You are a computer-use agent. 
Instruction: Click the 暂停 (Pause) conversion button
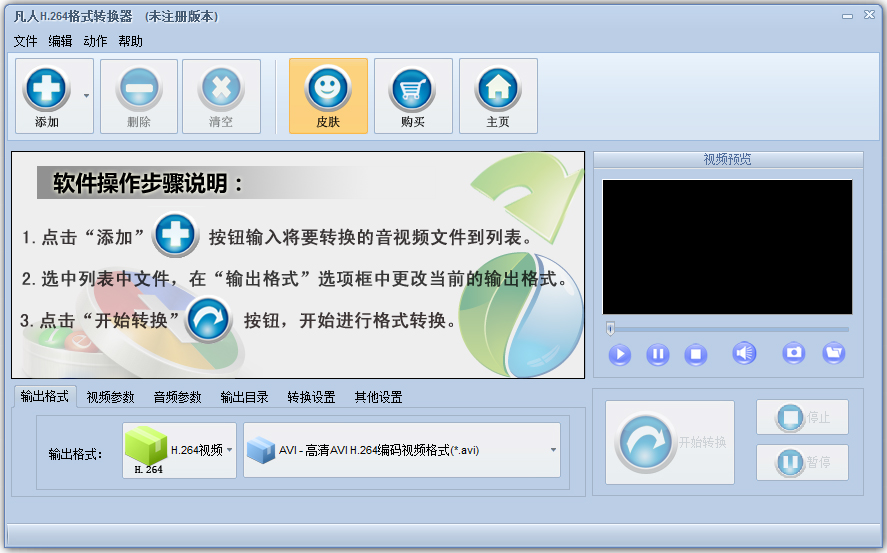(802, 463)
